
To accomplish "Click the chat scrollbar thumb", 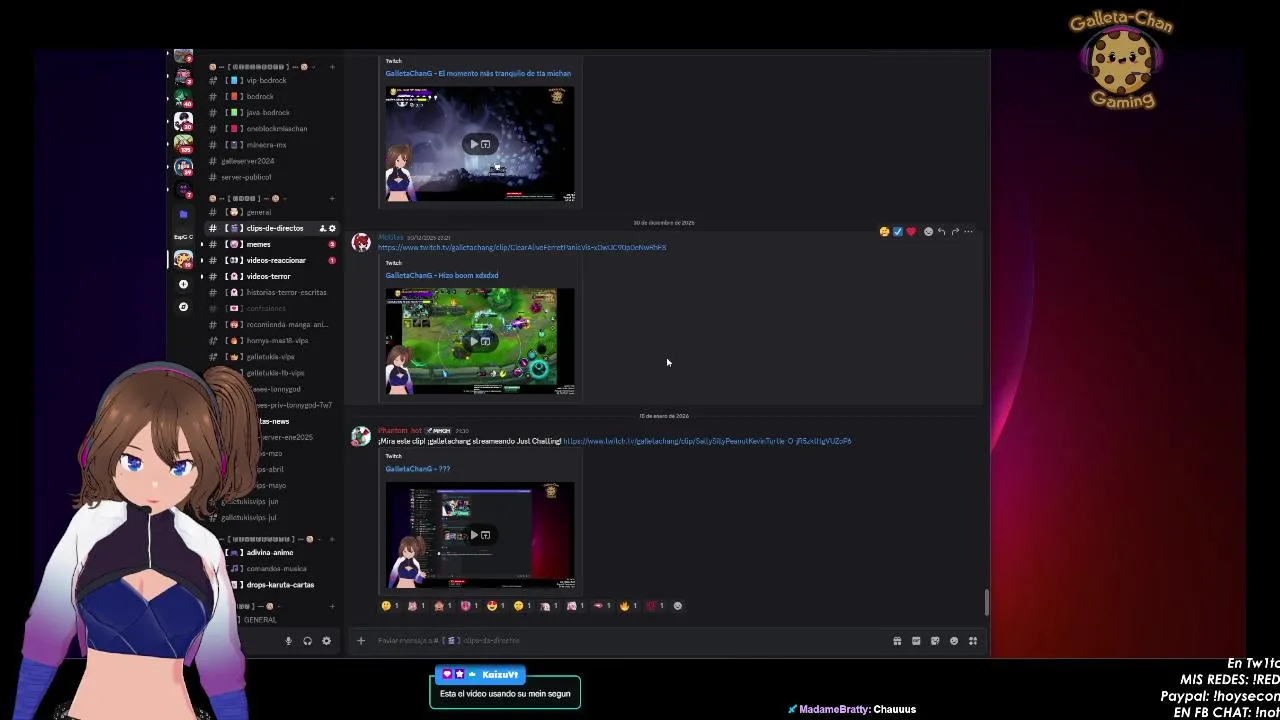I will coord(987,602).
